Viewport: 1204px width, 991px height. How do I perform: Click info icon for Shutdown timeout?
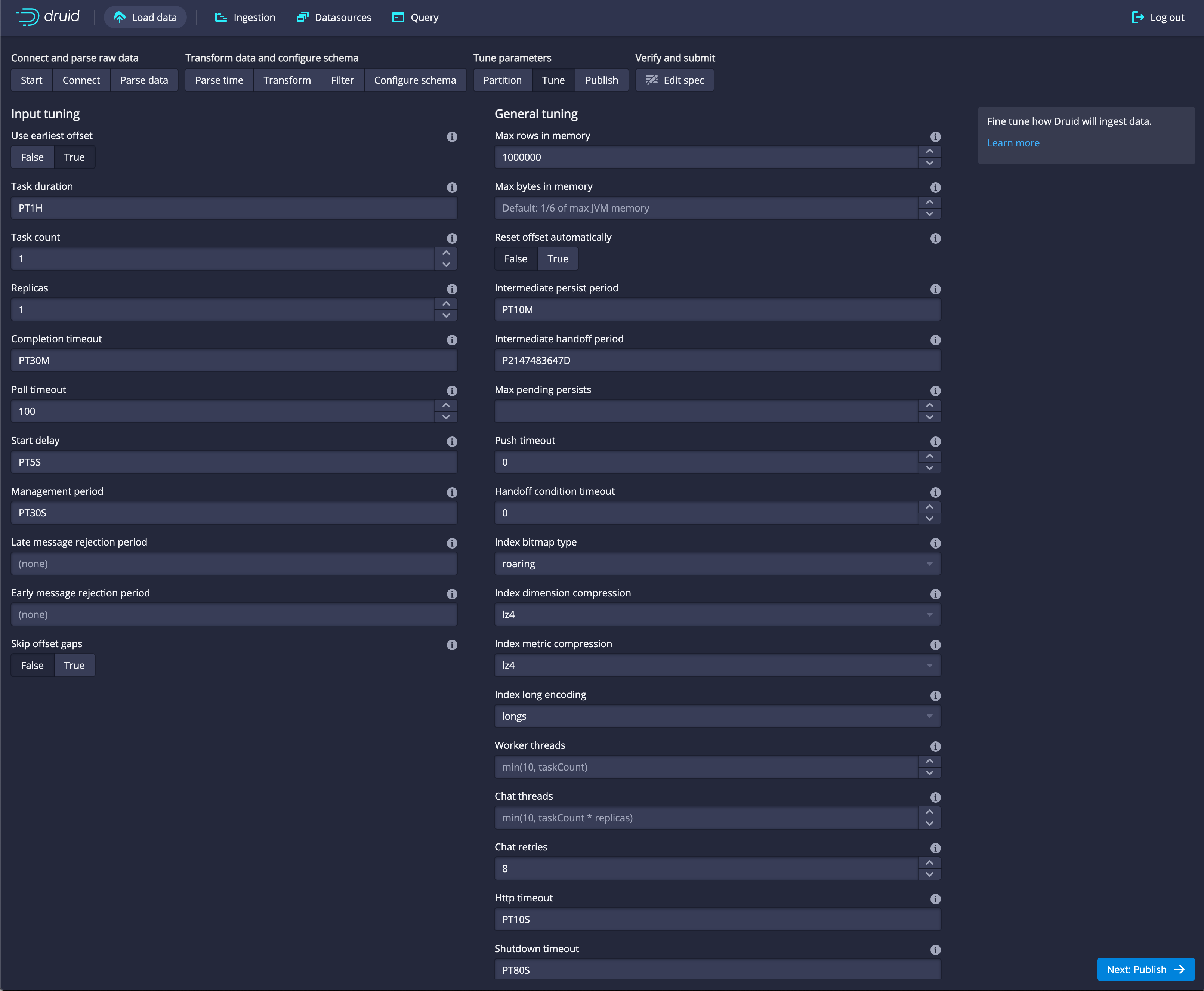pos(935,949)
